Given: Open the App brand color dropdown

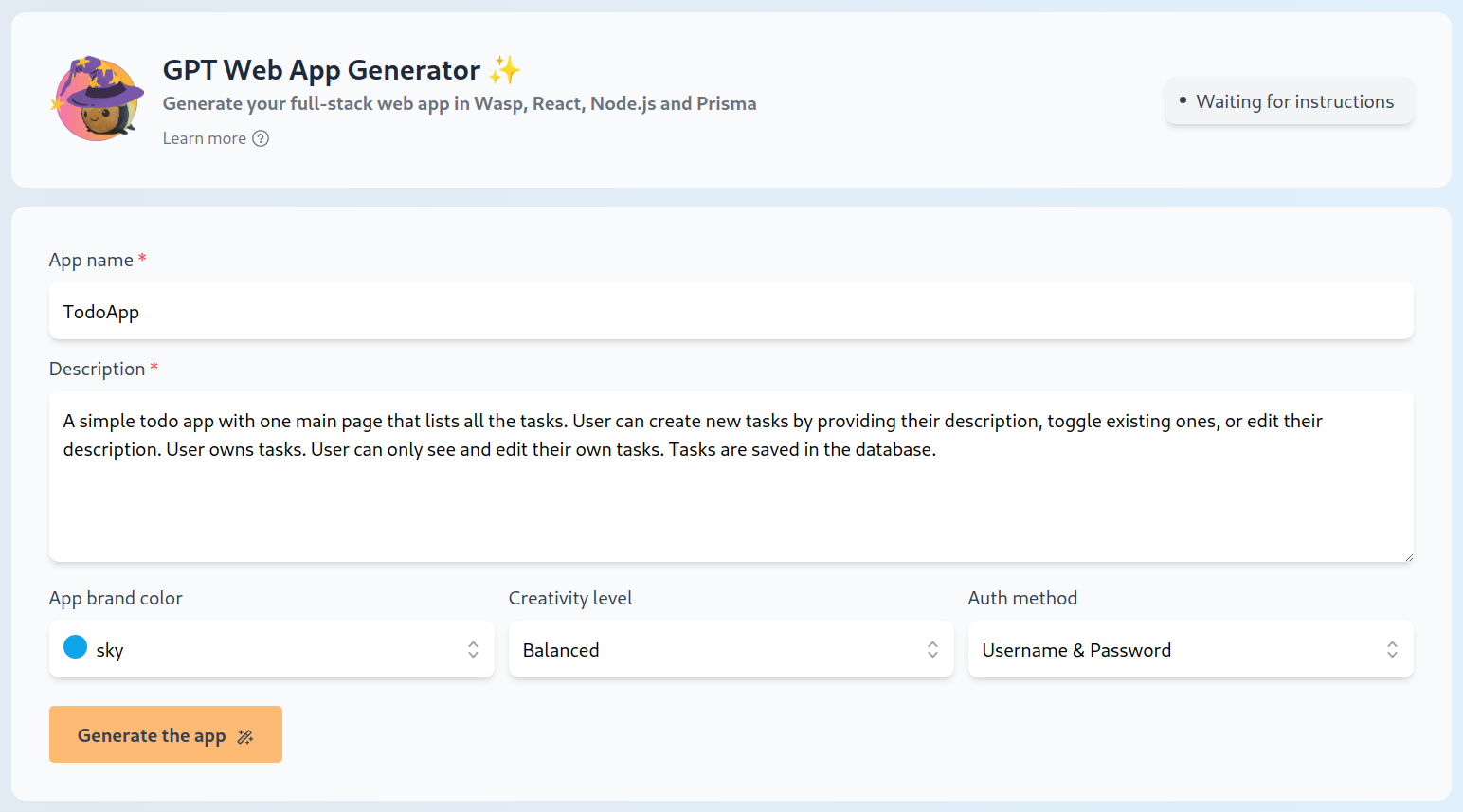Looking at the screenshot, I should [271, 650].
